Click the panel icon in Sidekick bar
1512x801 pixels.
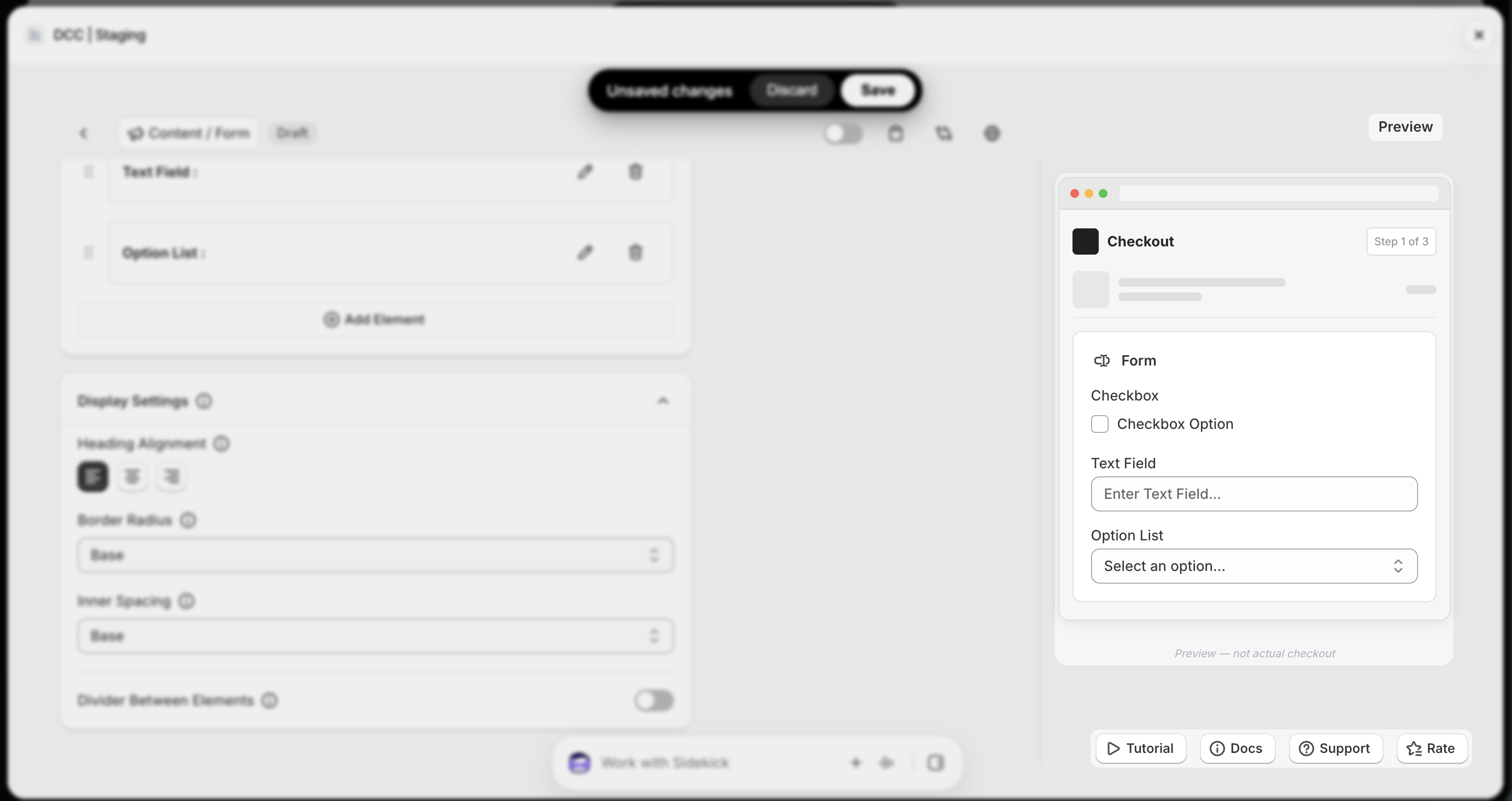[935, 762]
